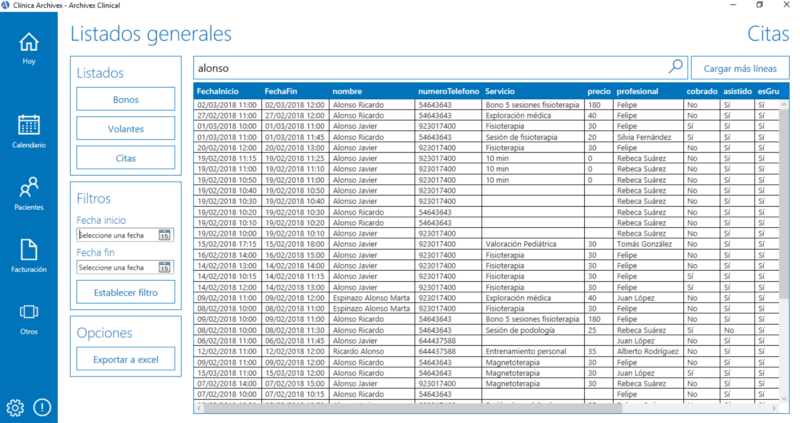Click the exclamation info icon
The height and width of the screenshot is (423, 800).
(42, 407)
